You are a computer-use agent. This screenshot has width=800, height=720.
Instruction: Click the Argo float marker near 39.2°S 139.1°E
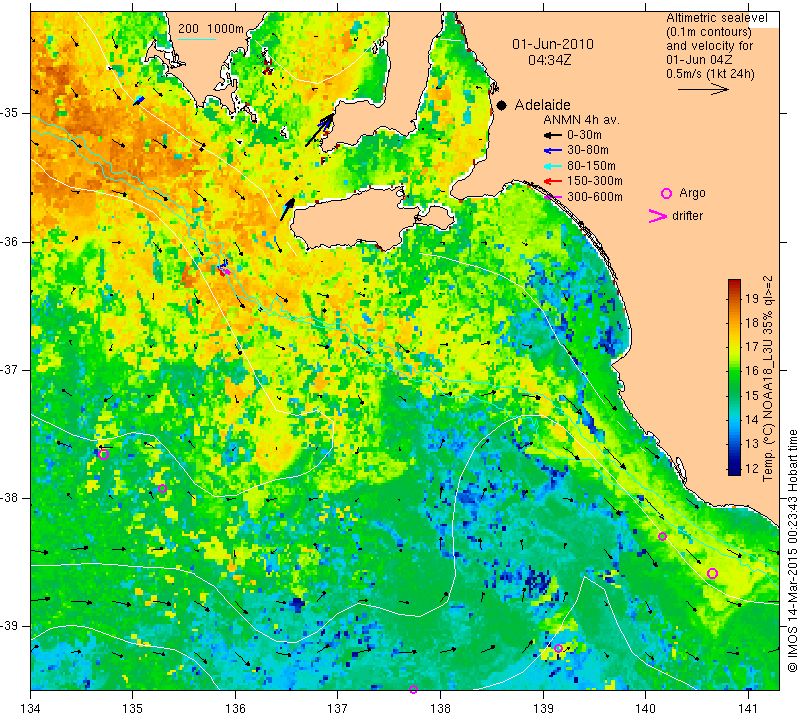[558, 648]
